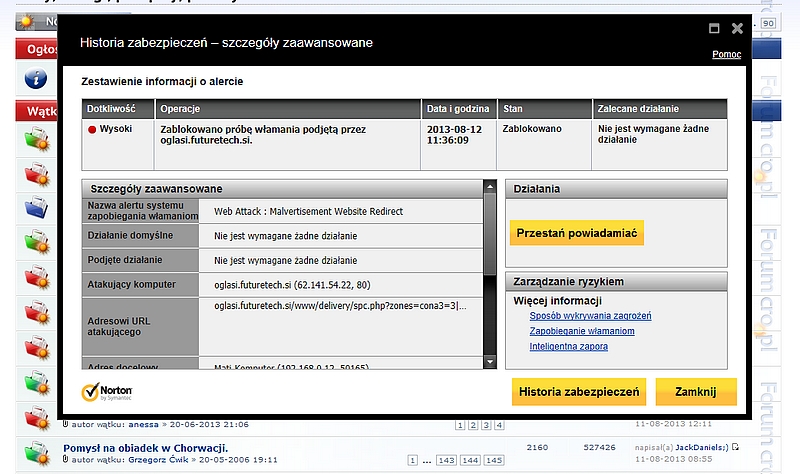Click the Data i godzina column header
Viewport: 800px width, 474px height.
457,107
